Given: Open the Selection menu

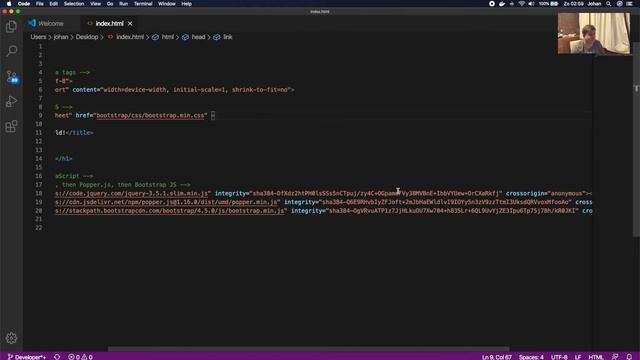Looking at the screenshot, I should click(x=74, y=4).
